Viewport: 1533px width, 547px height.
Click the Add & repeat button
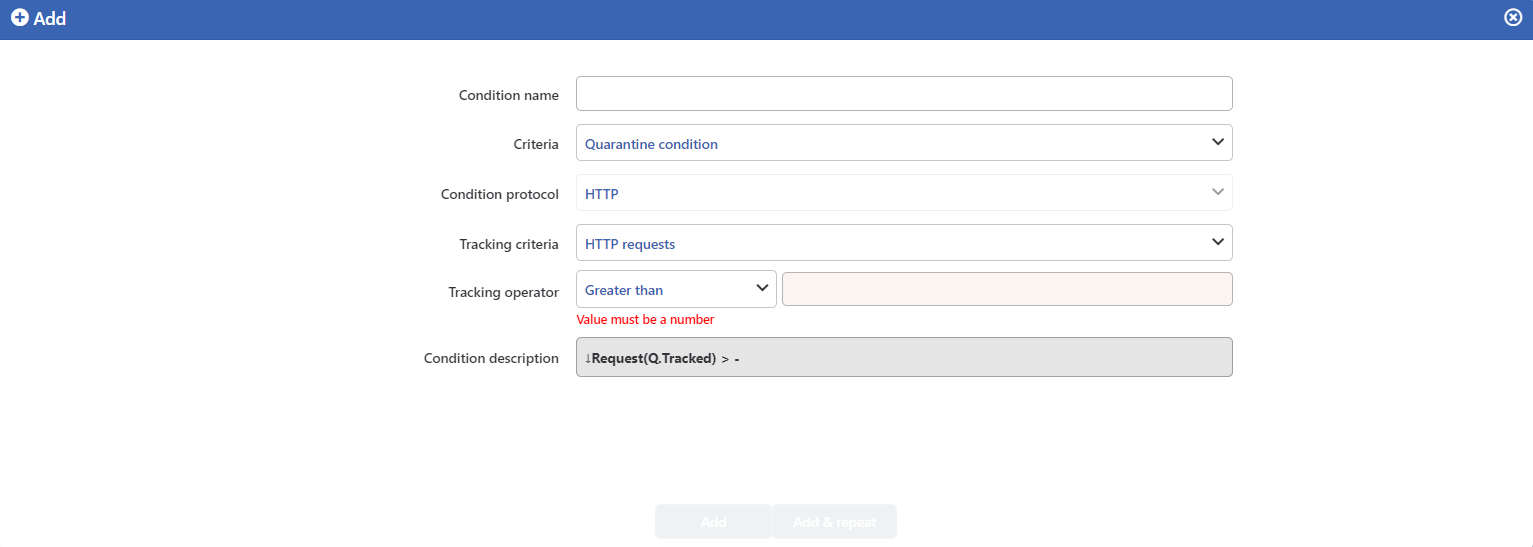tap(834, 522)
